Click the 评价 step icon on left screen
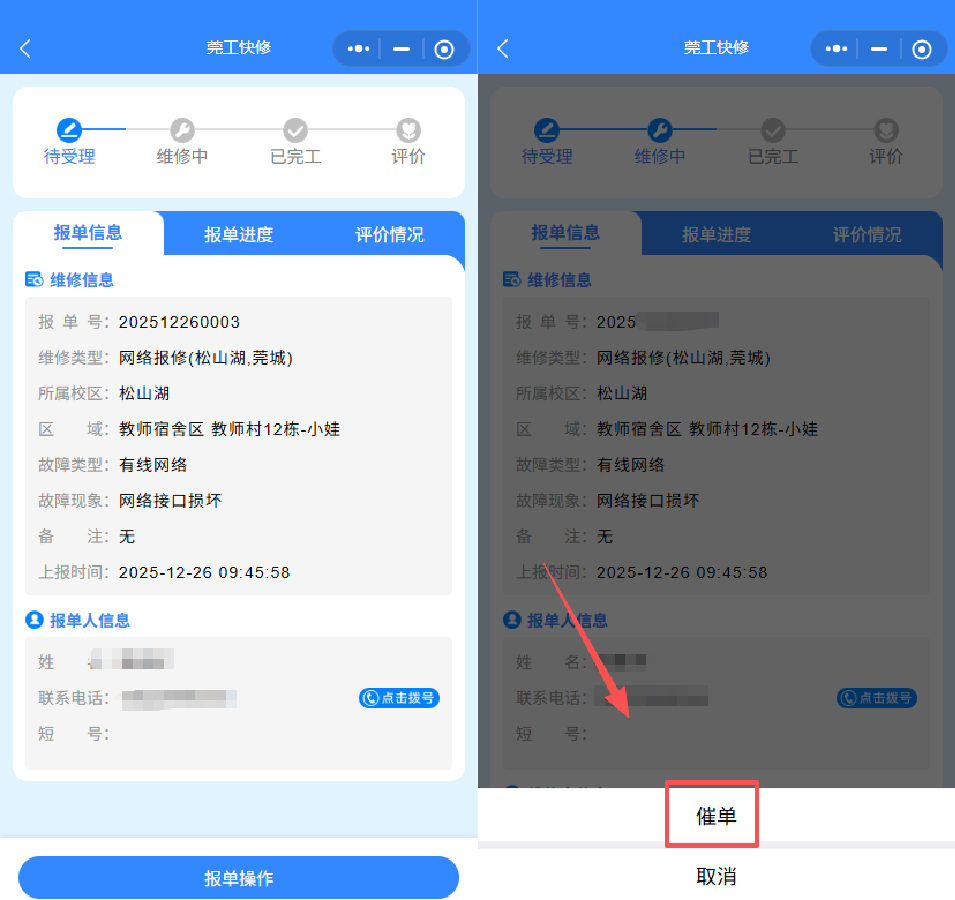The width and height of the screenshot is (955, 900). [408, 129]
